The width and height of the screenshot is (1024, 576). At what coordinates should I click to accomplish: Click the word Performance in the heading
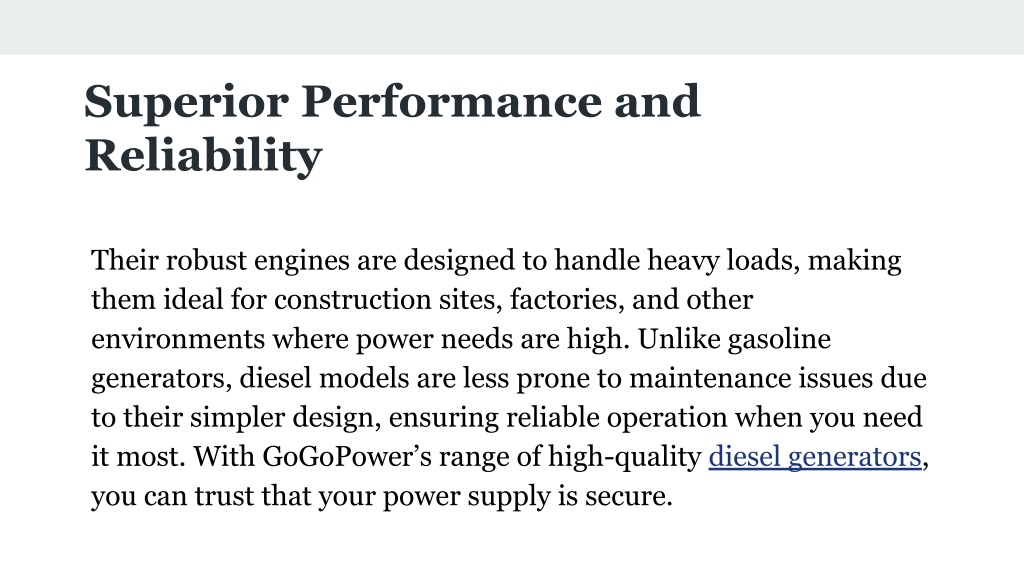451,101
